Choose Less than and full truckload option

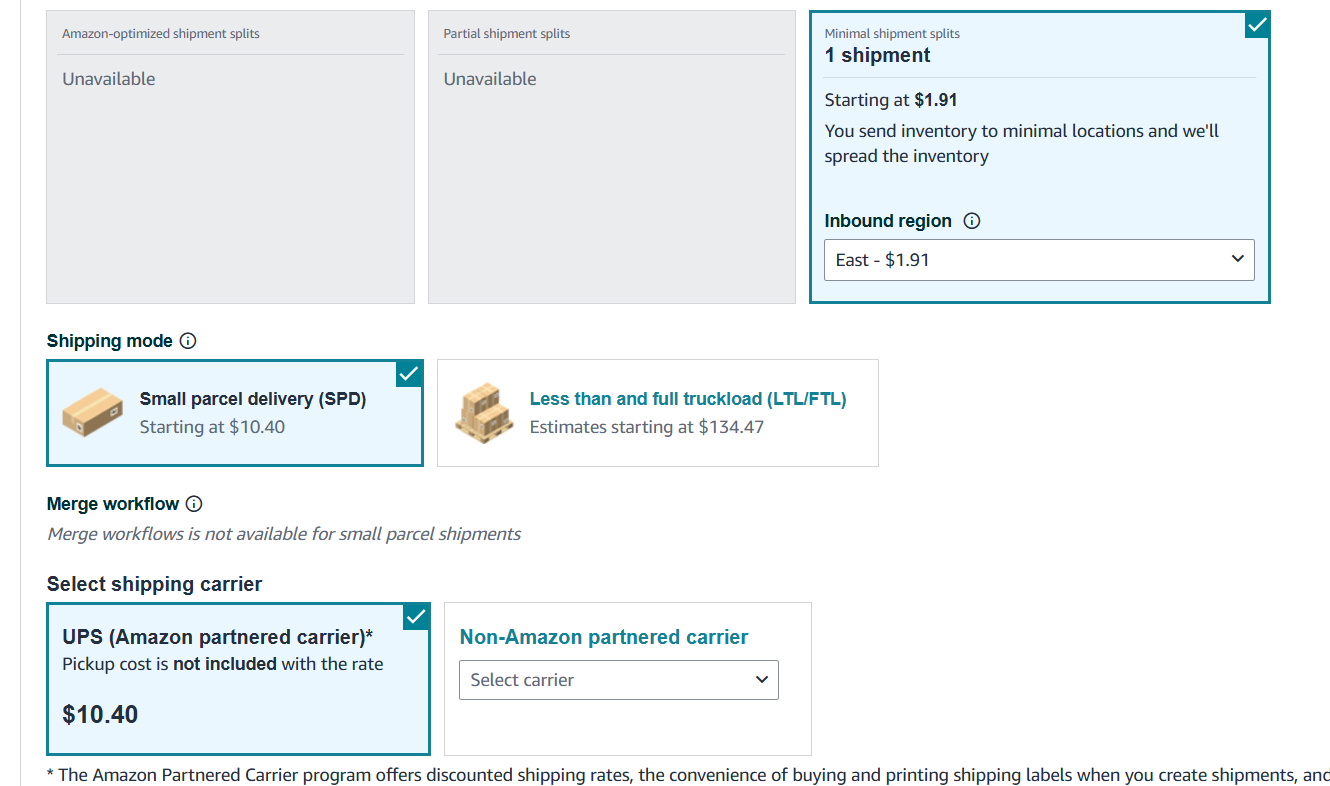tap(658, 413)
